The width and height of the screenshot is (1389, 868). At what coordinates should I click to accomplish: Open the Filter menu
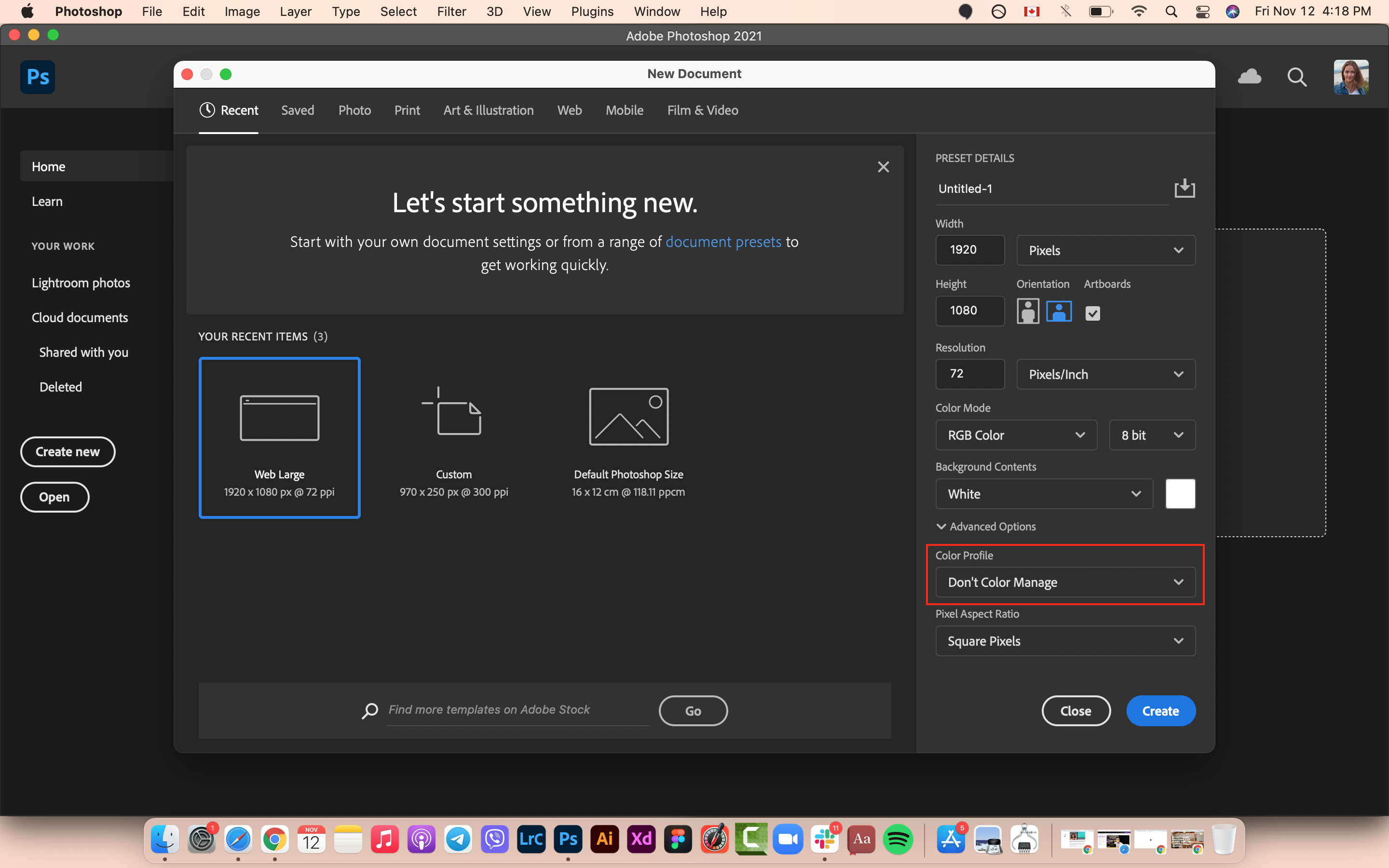(451, 12)
